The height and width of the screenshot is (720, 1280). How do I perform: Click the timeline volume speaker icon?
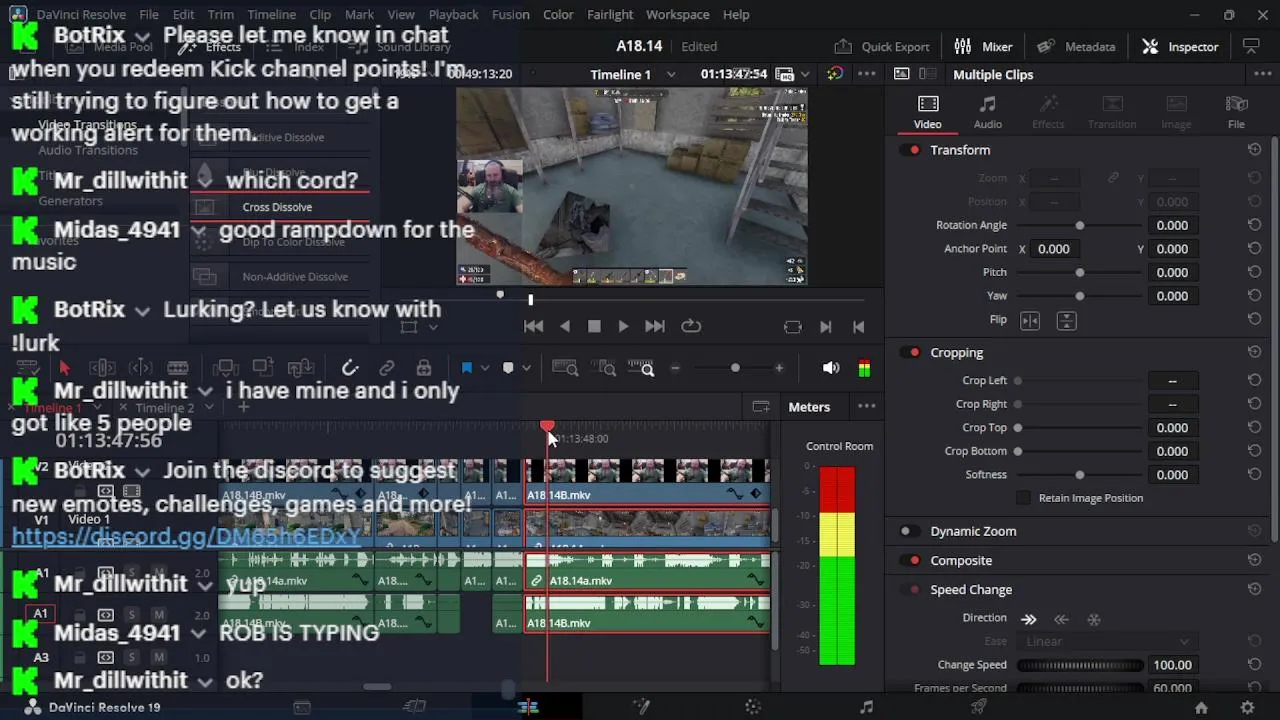[x=831, y=368]
